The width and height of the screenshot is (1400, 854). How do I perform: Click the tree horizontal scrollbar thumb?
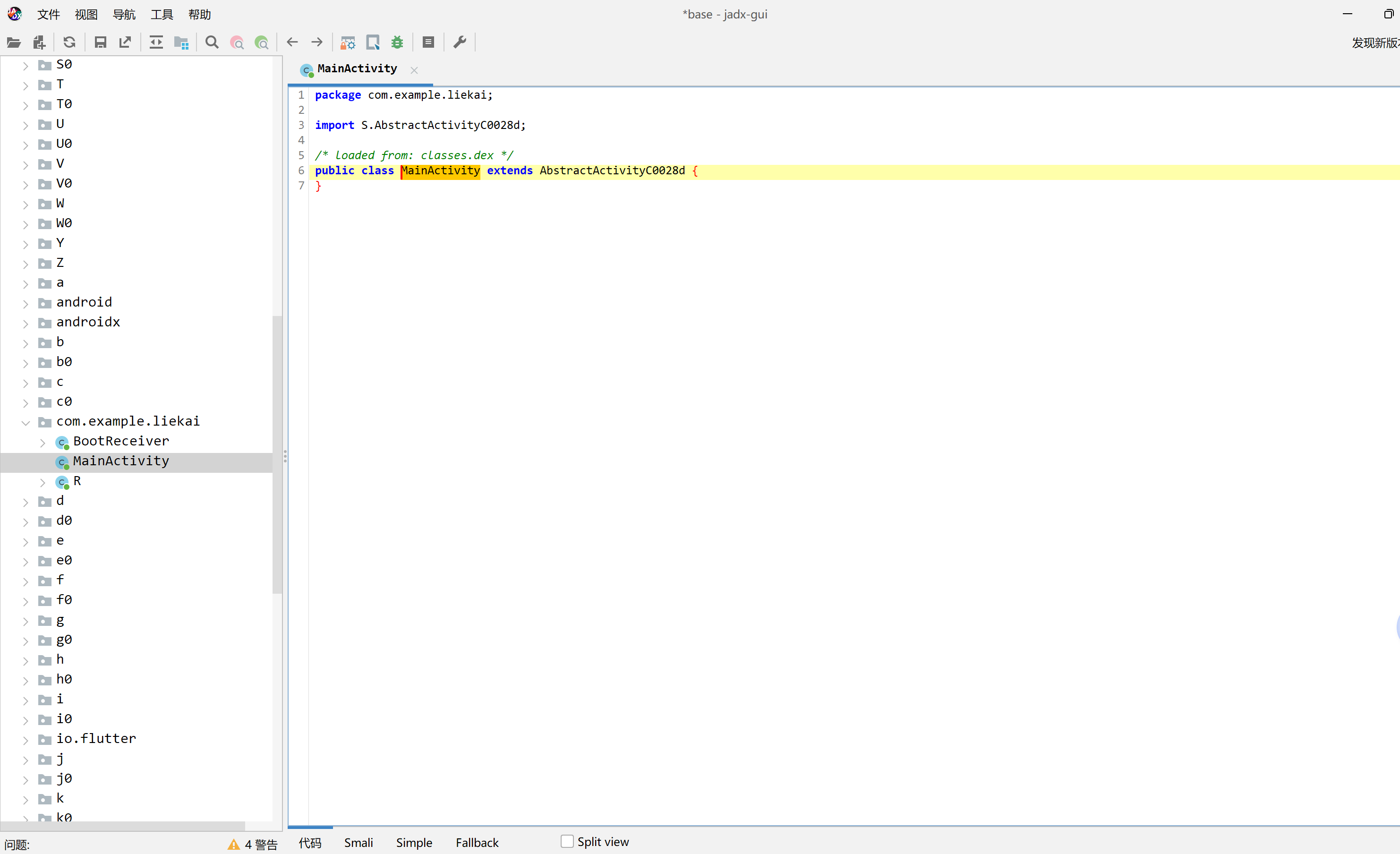(123, 826)
